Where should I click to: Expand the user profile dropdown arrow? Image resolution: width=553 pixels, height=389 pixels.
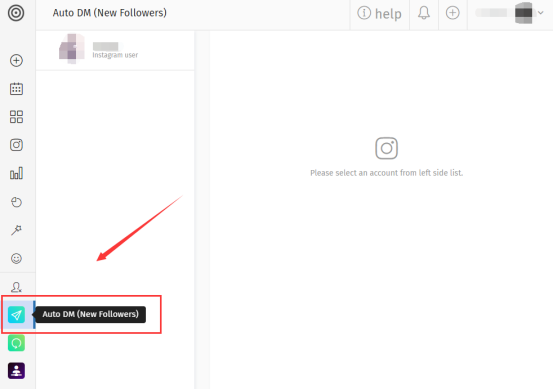541,13
